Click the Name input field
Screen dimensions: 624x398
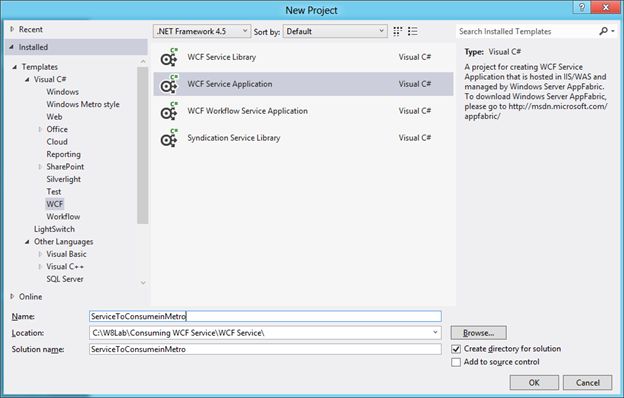(265, 316)
